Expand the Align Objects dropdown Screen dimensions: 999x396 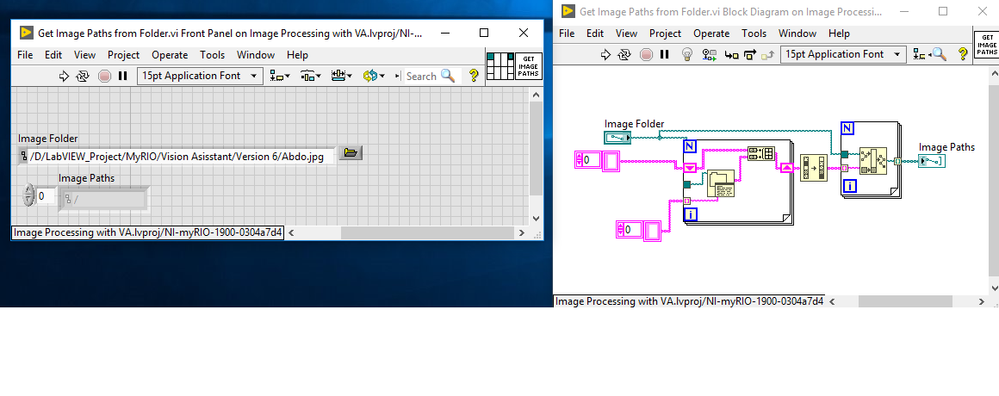(x=279, y=76)
